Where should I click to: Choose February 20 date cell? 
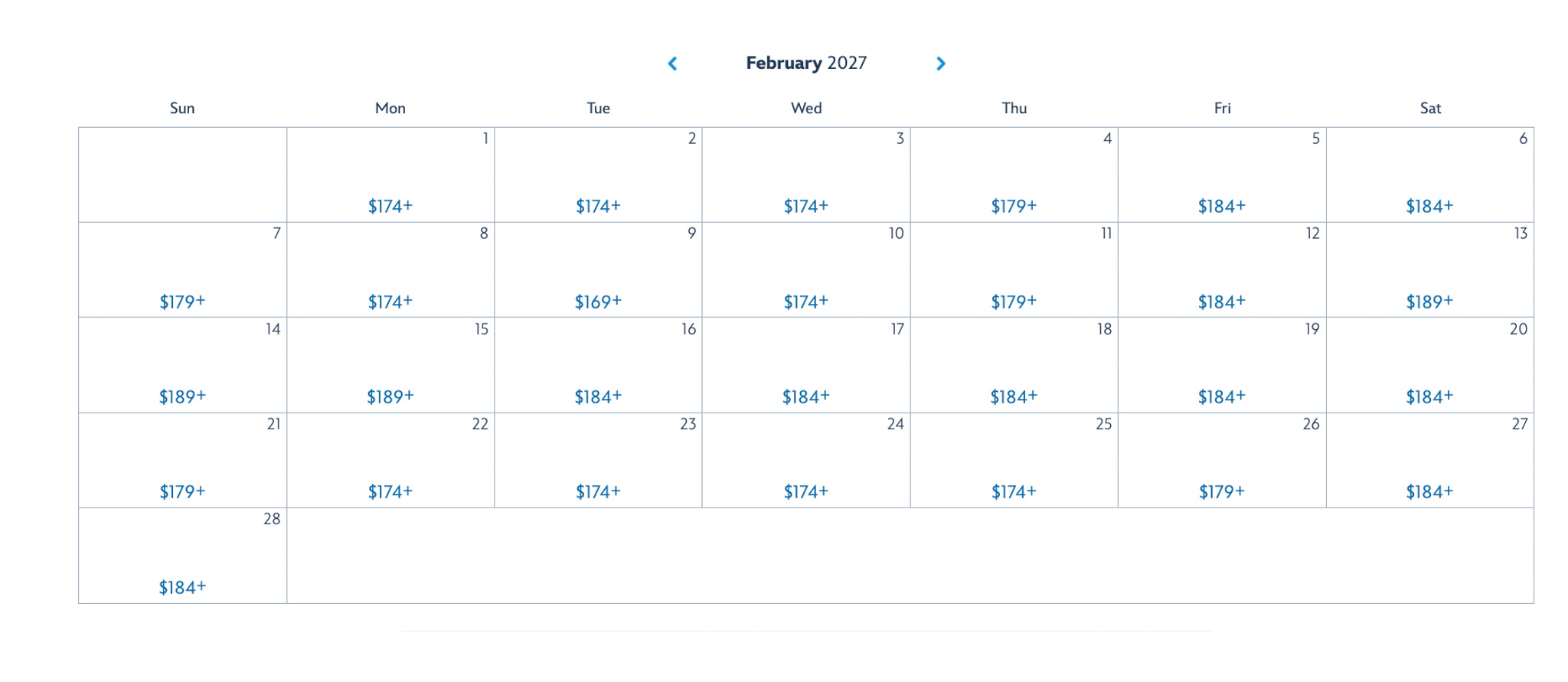pyautogui.click(x=1429, y=365)
